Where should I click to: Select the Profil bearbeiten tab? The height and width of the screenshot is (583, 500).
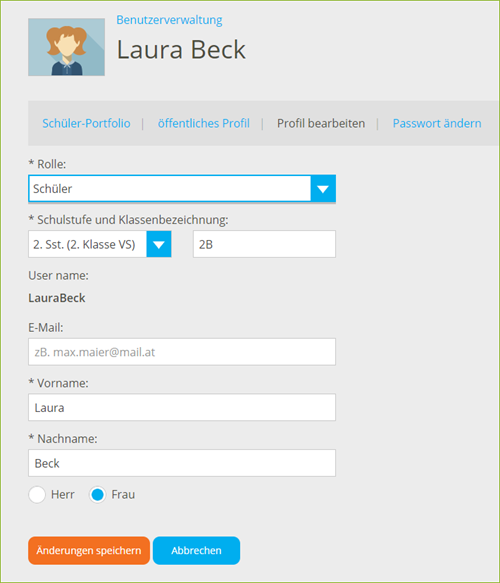[321, 123]
